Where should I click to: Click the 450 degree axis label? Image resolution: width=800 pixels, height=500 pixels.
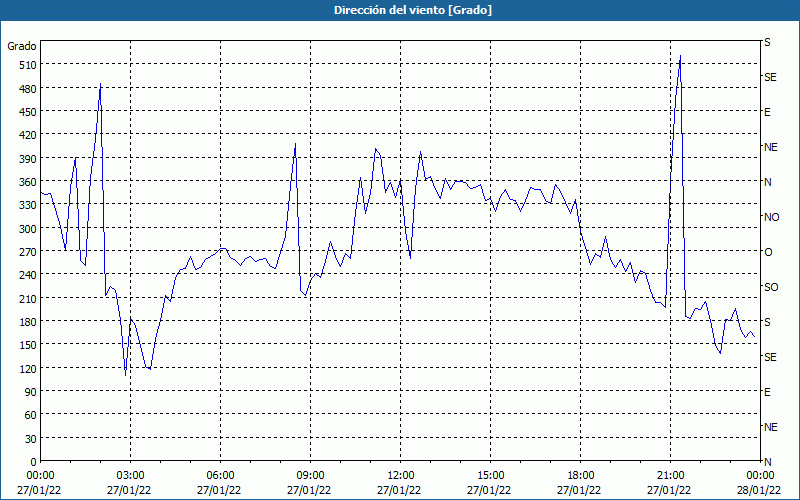coord(28,112)
